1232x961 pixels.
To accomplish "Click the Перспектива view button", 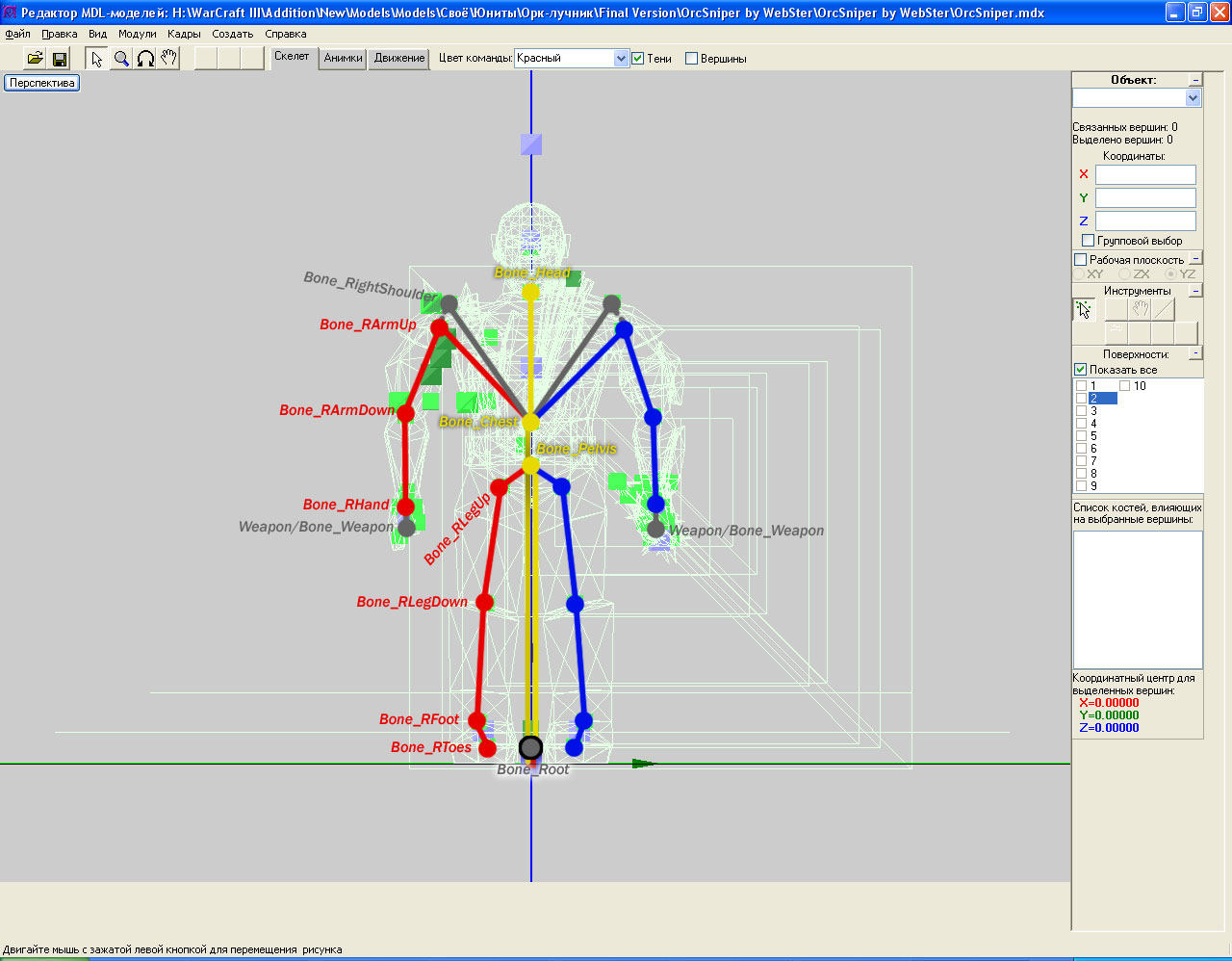I will pyautogui.click(x=42, y=83).
